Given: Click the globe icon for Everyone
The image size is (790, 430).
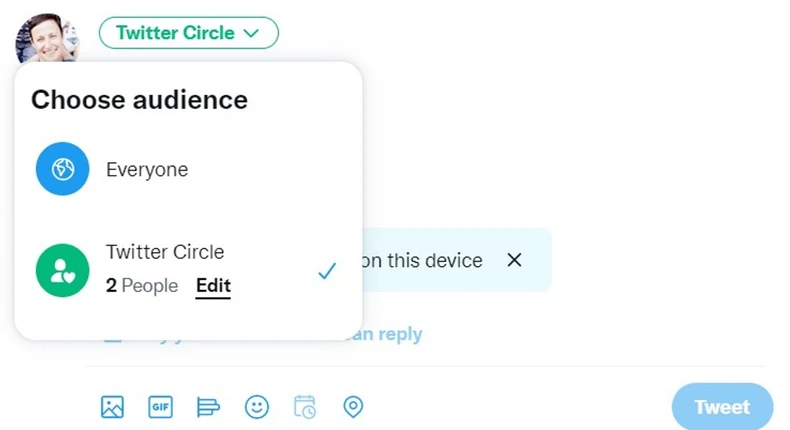Looking at the screenshot, I should [x=63, y=170].
